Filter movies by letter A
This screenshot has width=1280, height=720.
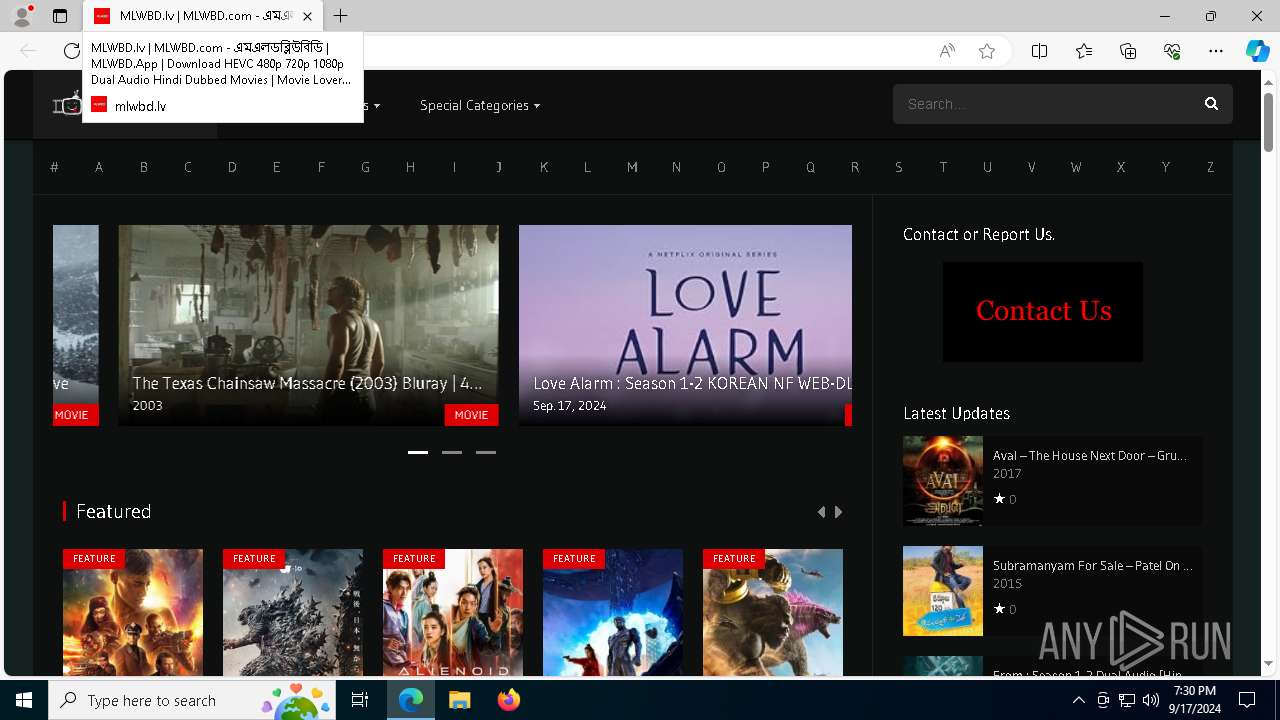point(99,167)
